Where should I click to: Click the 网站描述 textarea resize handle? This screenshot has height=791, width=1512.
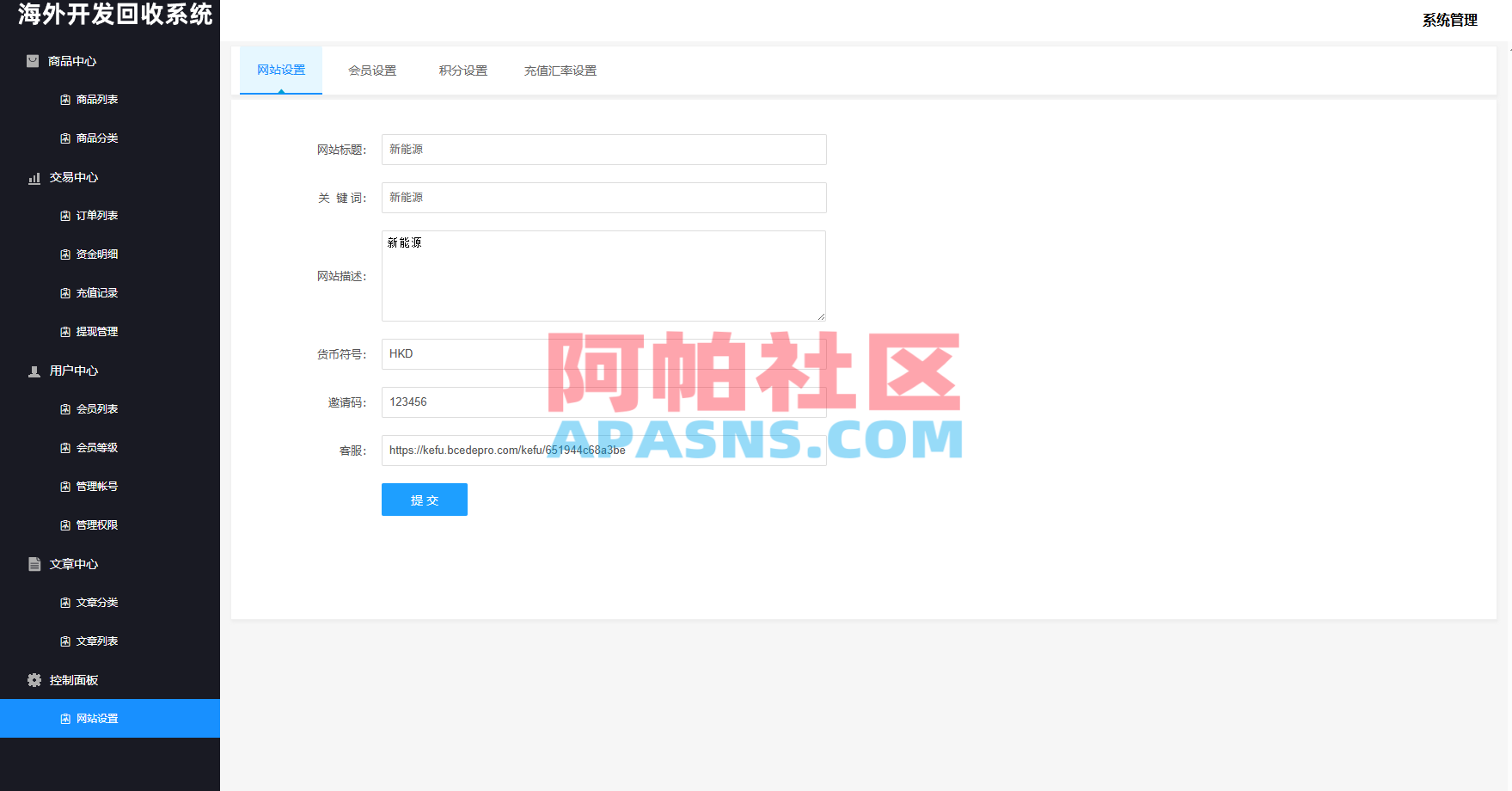(x=821, y=316)
